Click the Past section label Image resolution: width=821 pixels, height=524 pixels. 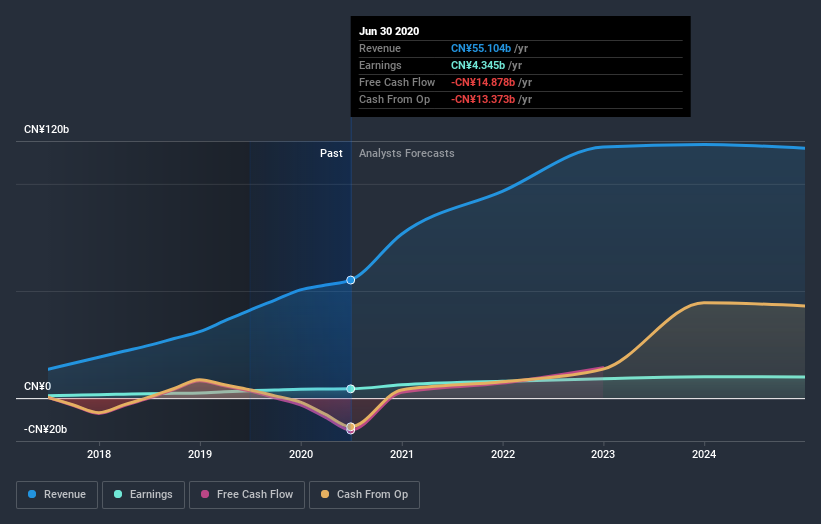coord(331,153)
